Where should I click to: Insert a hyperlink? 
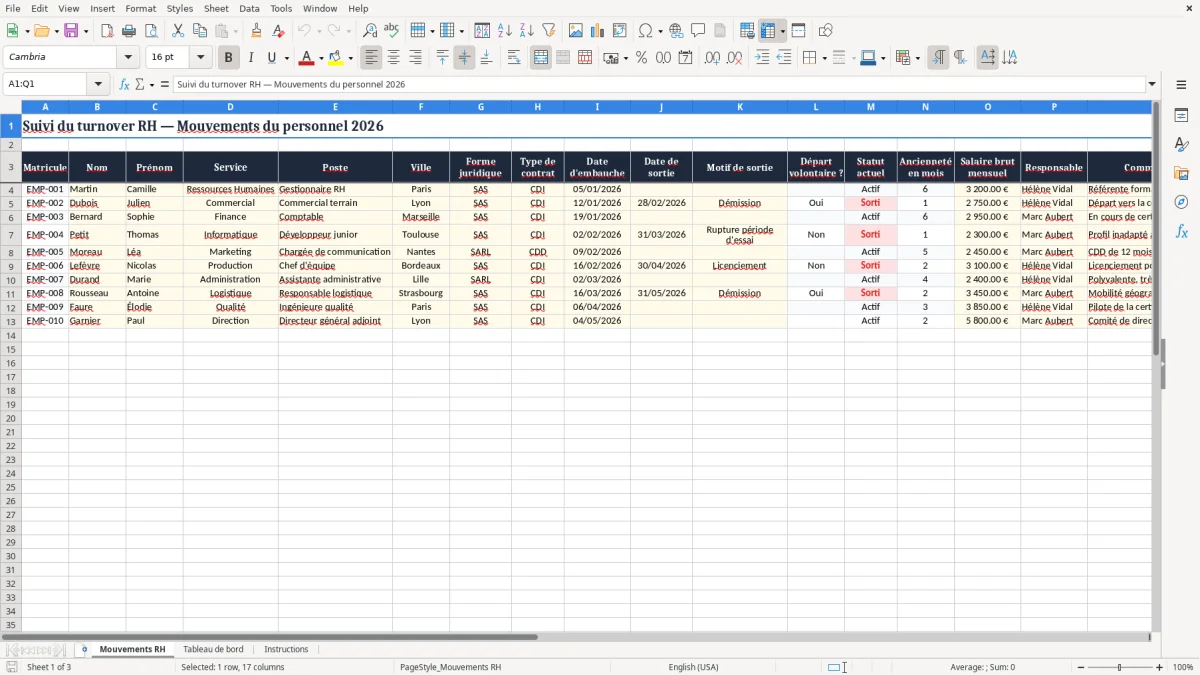(676, 31)
